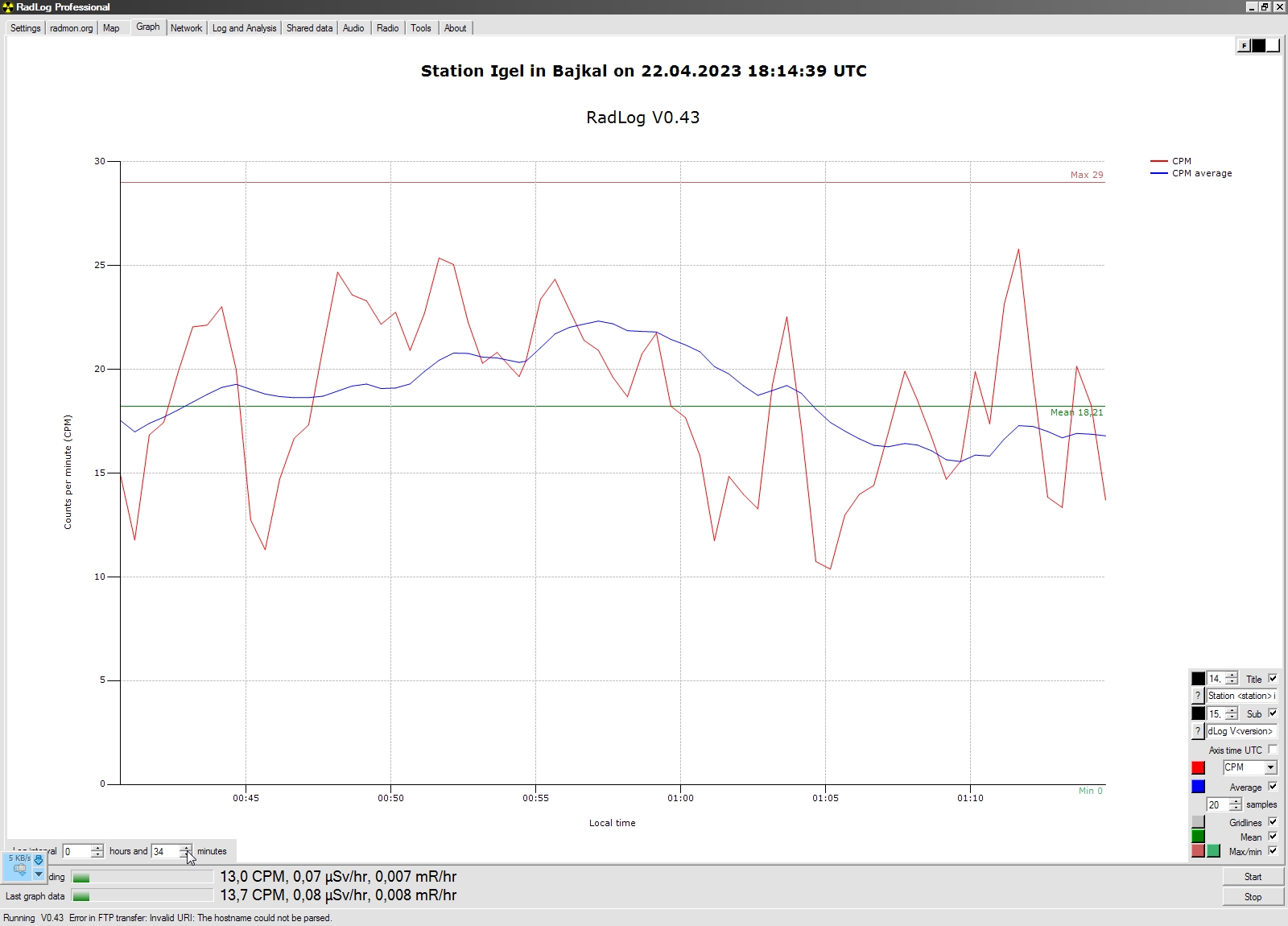Open the Settings tab
The image size is (1288, 926).
pyautogui.click(x=25, y=28)
